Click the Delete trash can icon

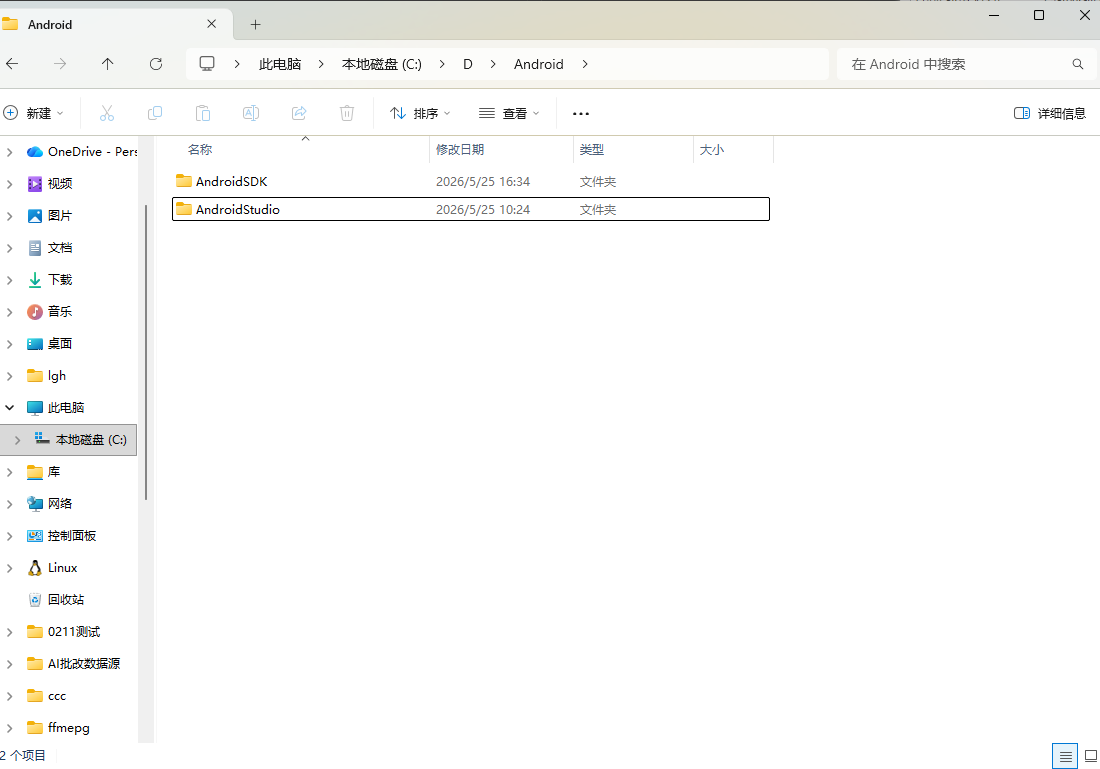pos(347,113)
